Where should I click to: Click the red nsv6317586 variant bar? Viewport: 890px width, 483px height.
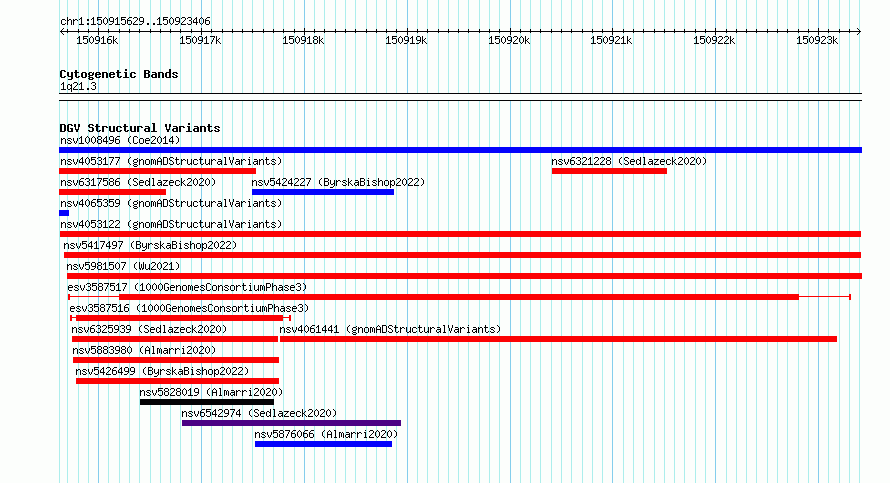point(112,192)
